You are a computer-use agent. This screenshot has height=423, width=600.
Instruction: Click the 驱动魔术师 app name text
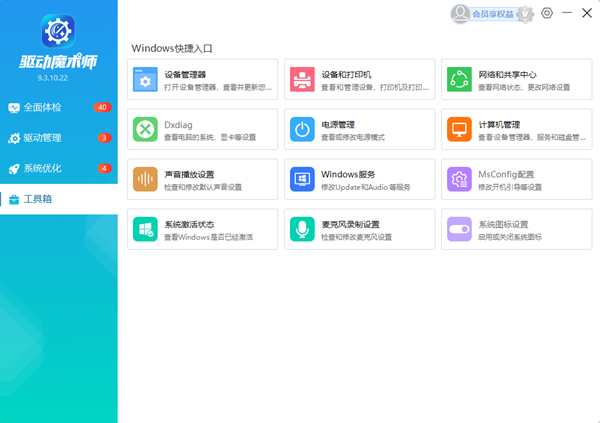(x=58, y=62)
